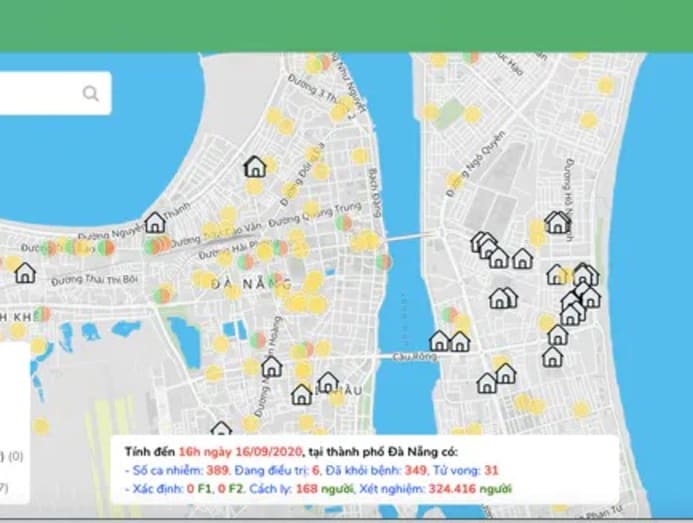This screenshot has width=693, height=523.
Task: Click house marker above Đường Thái Thị Bôi
Action: coord(25,271)
